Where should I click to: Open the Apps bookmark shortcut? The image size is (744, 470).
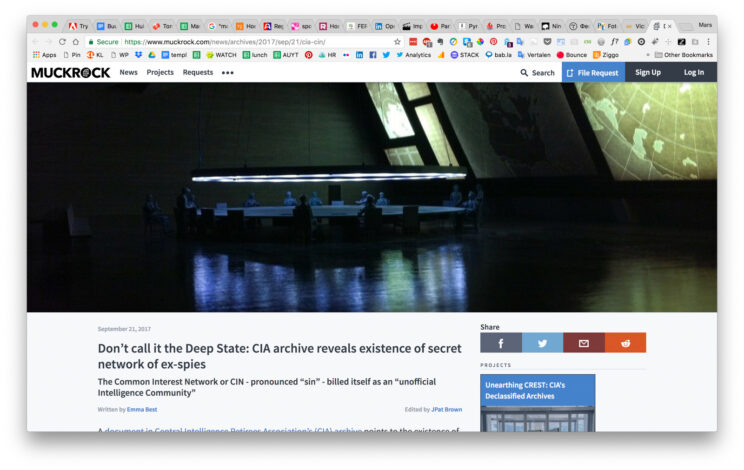(44, 55)
